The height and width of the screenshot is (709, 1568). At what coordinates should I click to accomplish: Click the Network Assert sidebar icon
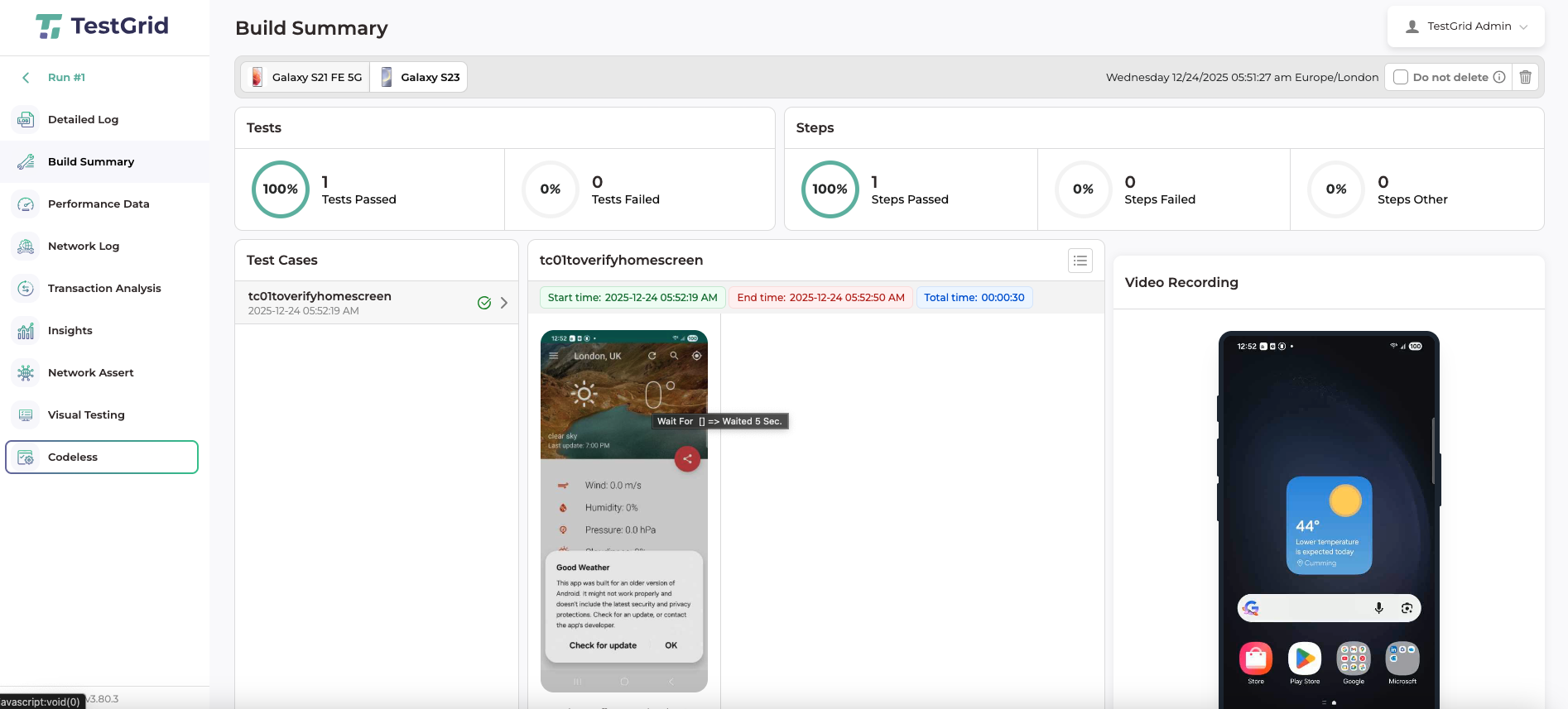(26, 373)
